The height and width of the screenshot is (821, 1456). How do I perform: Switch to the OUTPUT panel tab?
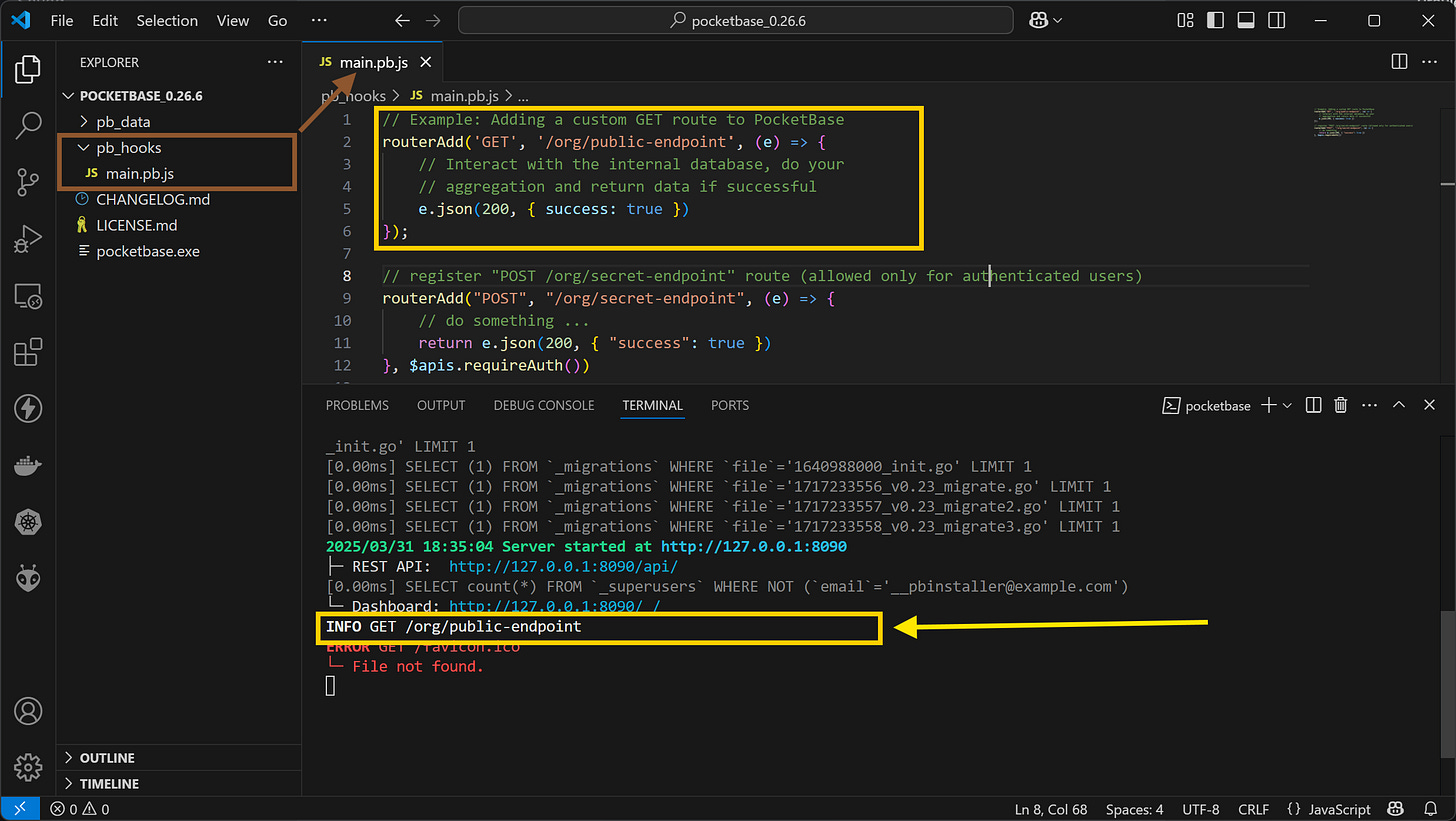point(441,405)
